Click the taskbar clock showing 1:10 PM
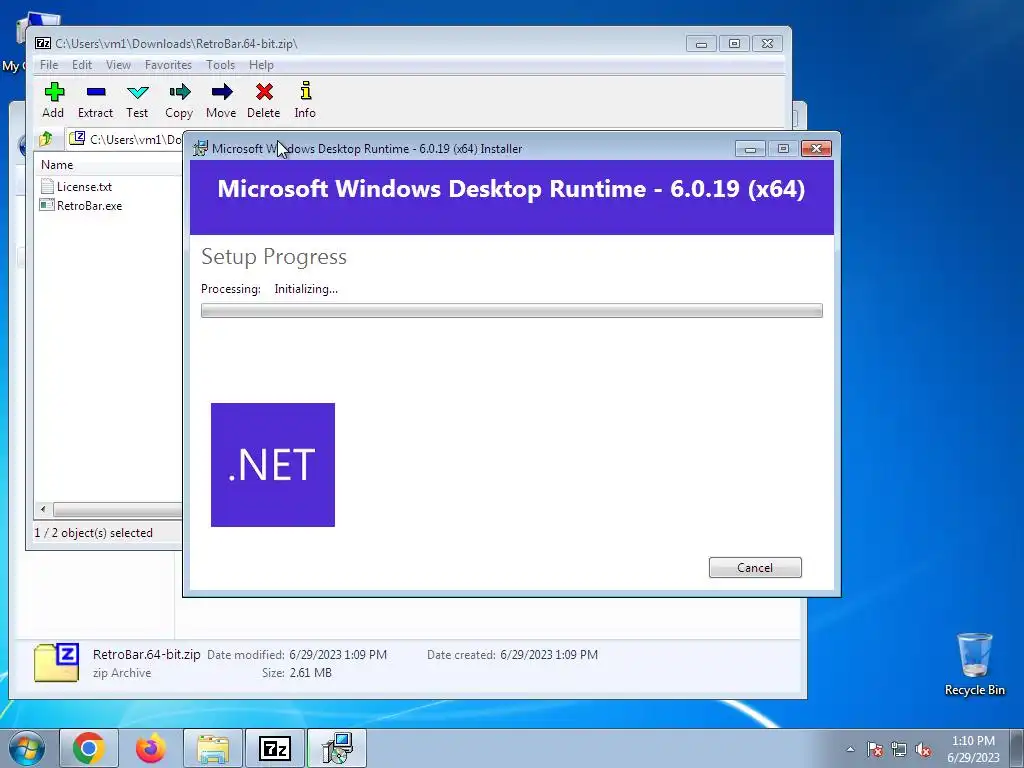 pyautogui.click(x=973, y=749)
